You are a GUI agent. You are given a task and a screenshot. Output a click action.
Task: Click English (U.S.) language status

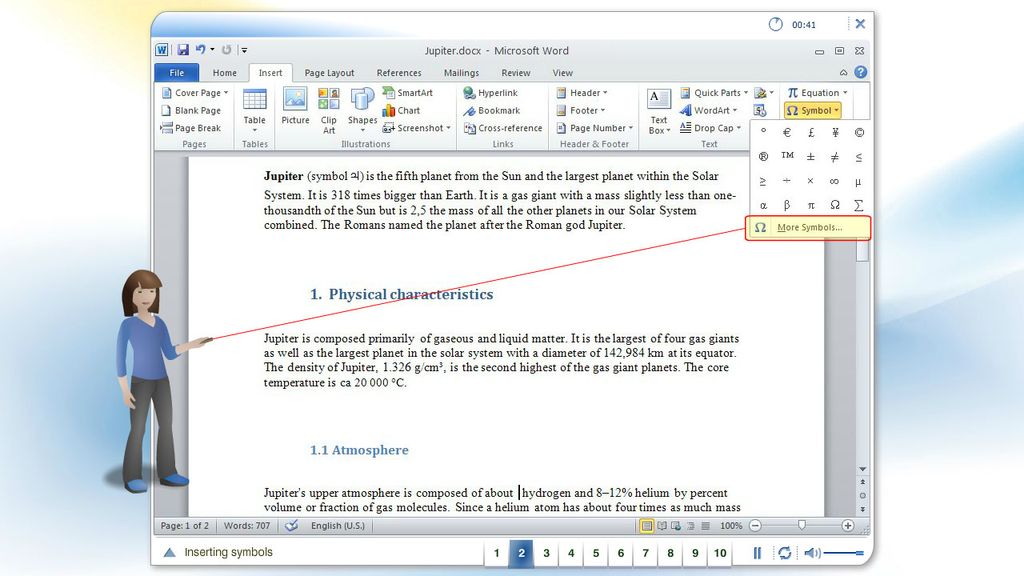(x=338, y=526)
